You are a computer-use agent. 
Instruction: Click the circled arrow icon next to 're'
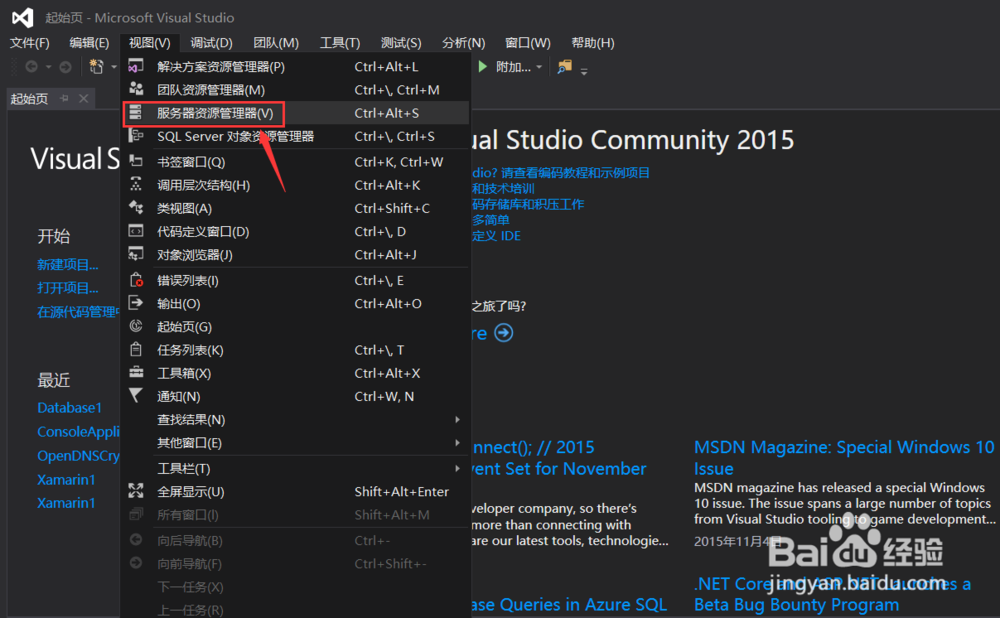(504, 333)
